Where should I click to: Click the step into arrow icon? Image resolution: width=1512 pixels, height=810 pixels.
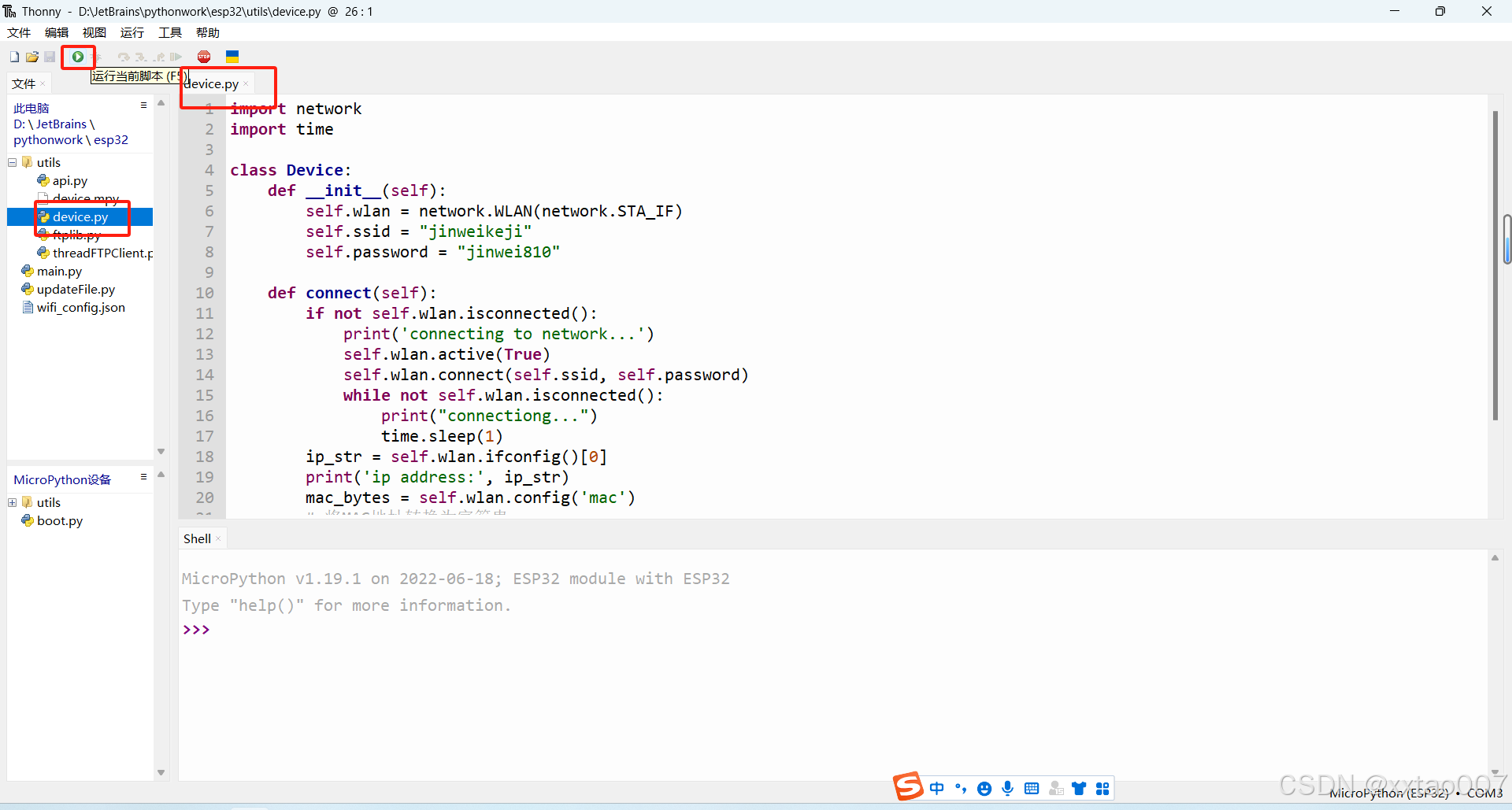[x=140, y=57]
